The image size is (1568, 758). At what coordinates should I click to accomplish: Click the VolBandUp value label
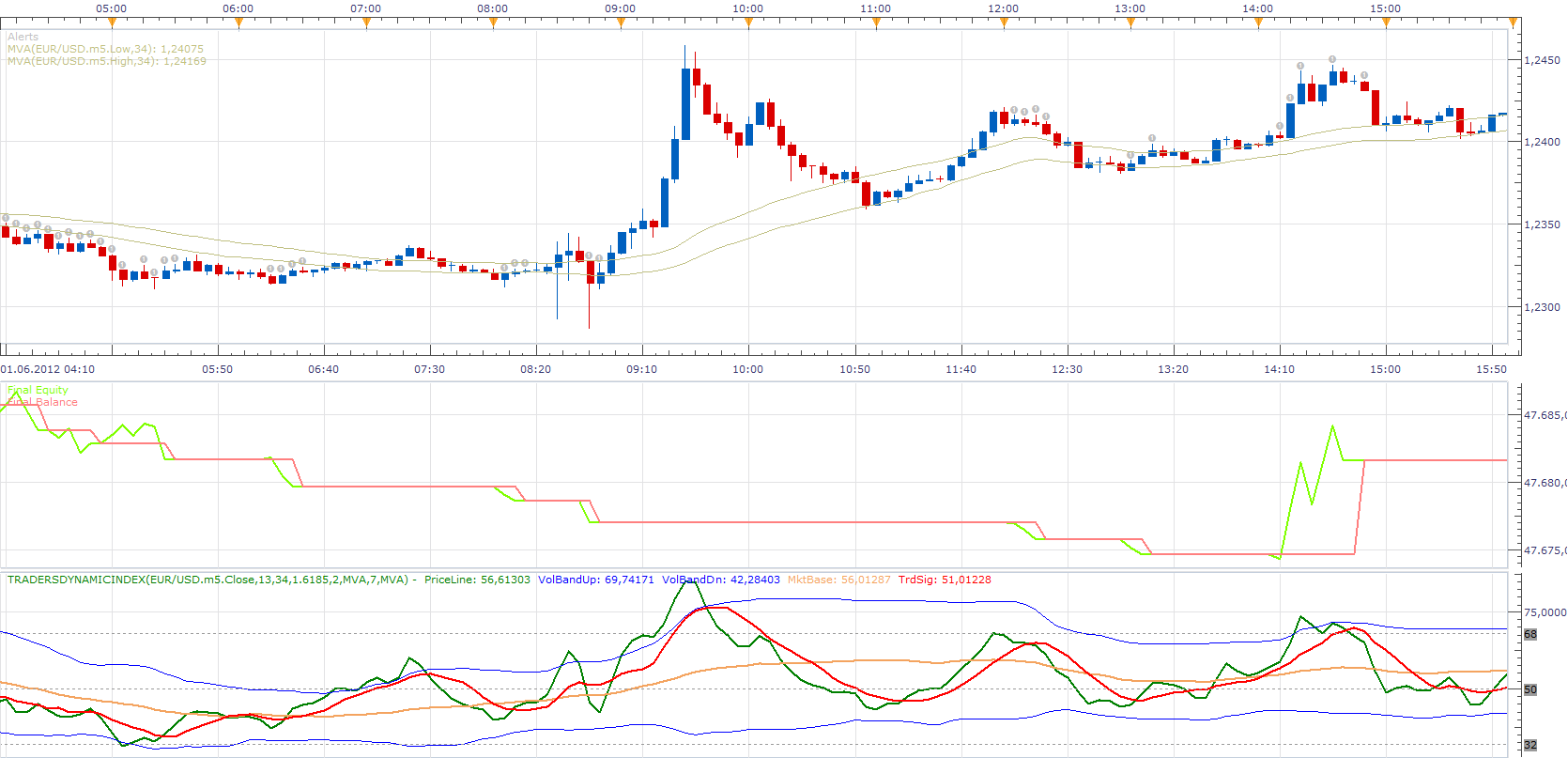pyautogui.click(x=596, y=580)
